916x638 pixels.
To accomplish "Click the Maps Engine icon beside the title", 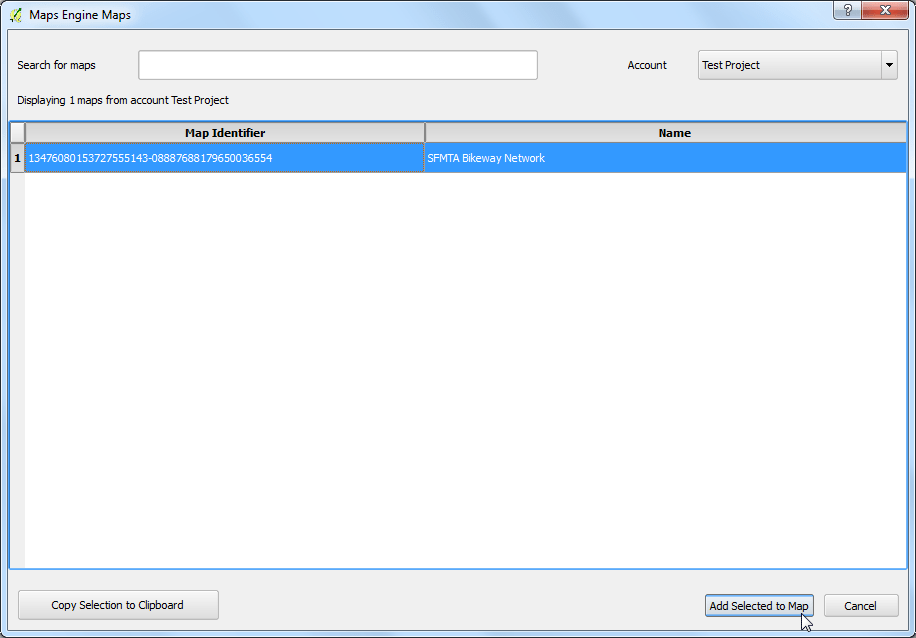I will click(14, 14).
